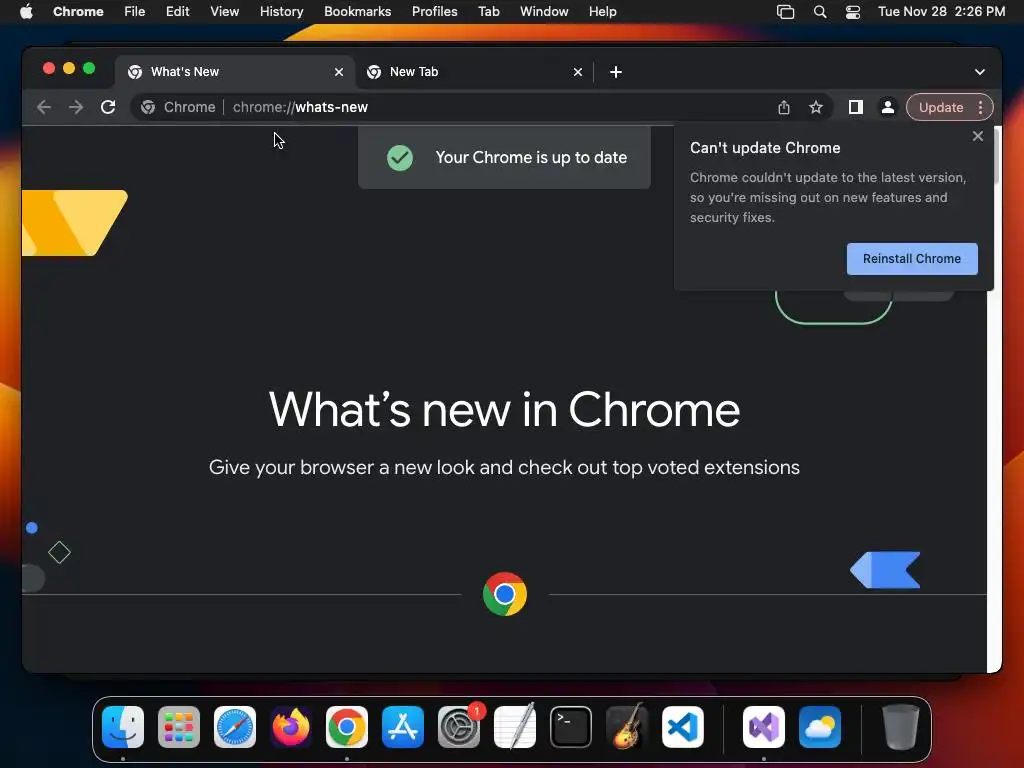Go forward with the arrow button
The width and height of the screenshot is (1024, 768).
tap(76, 107)
